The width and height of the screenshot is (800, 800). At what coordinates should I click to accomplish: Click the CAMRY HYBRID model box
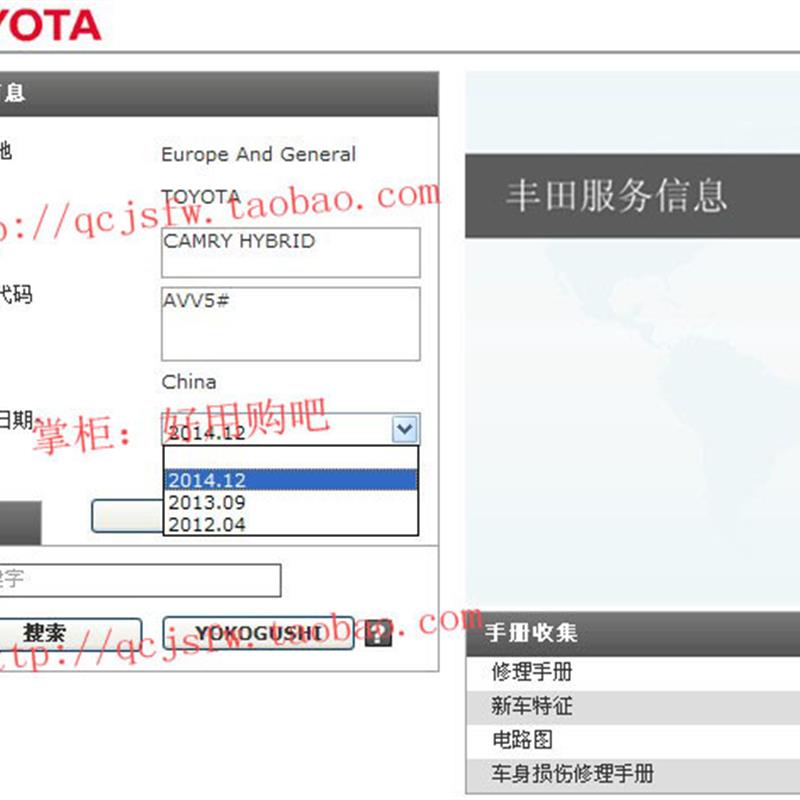291,253
